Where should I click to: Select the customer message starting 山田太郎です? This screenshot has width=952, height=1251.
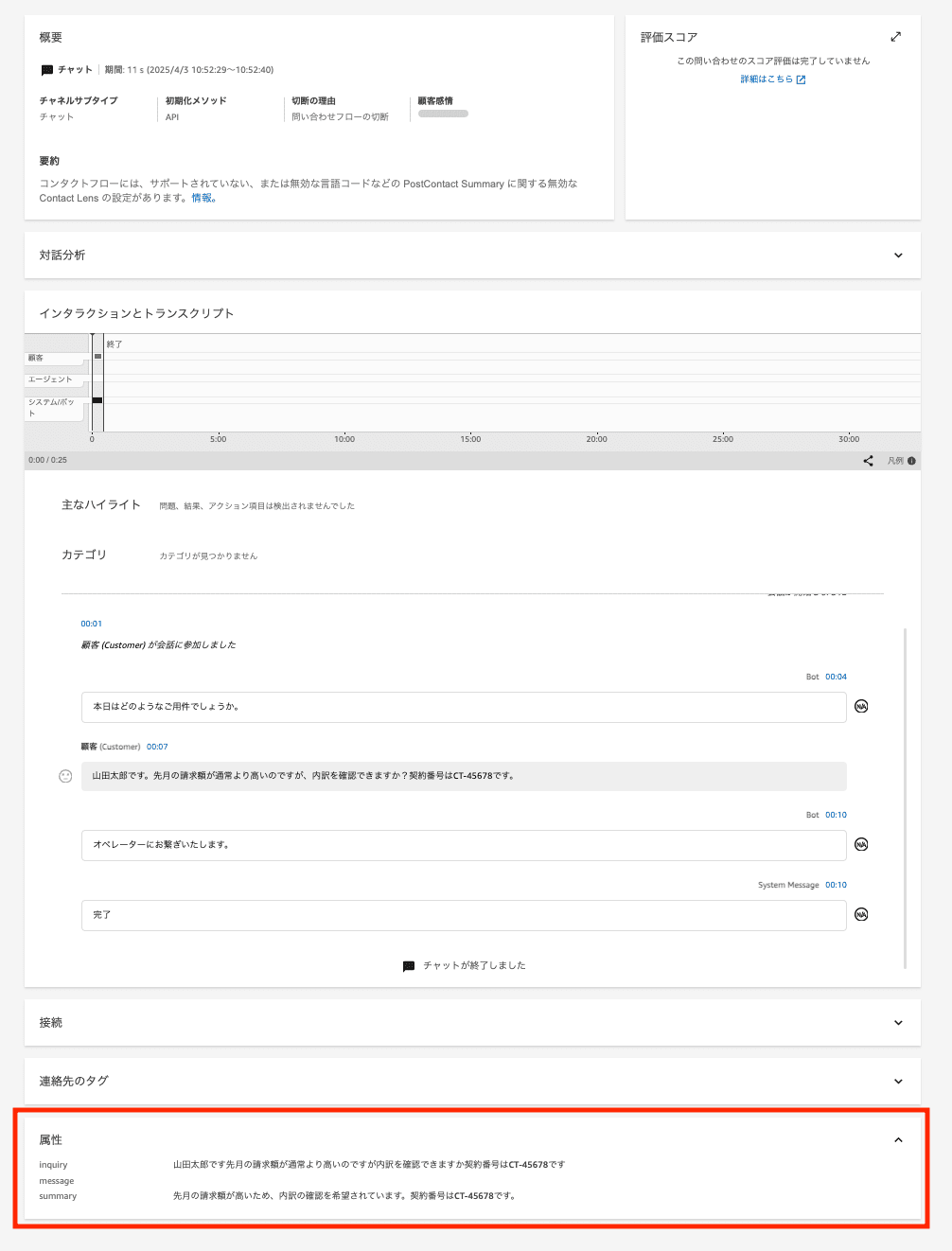pyautogui.click(x=464, y=776)
